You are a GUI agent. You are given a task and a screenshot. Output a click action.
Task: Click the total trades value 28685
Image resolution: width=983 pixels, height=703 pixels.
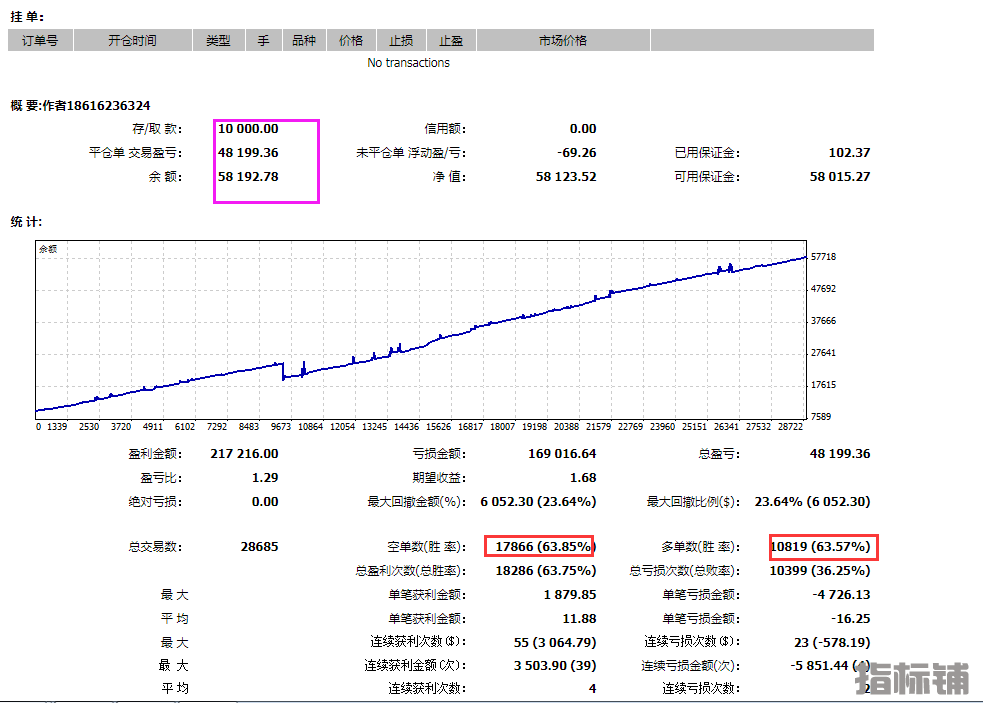259,547
